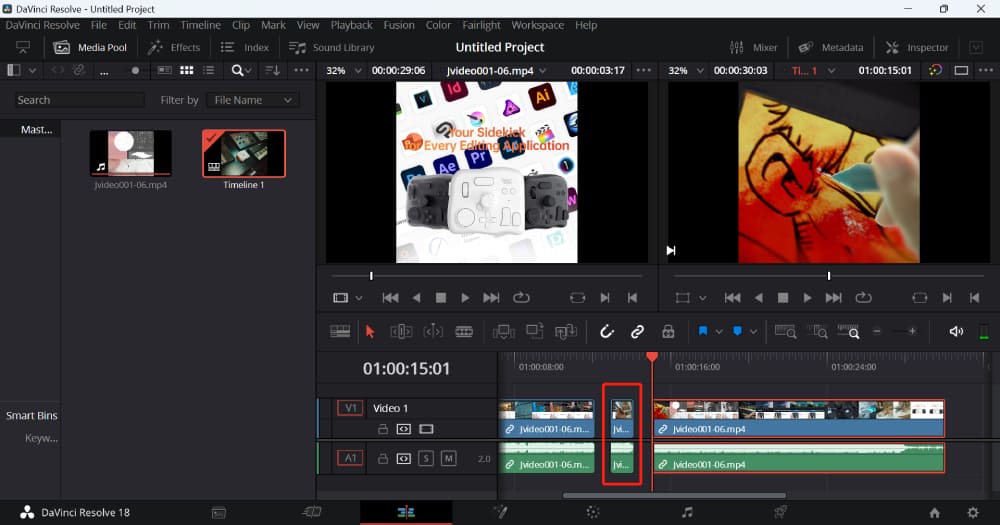Open the Fairlight page music-note icon
This screenshot has width=1000, height=525.
point(687,512)
